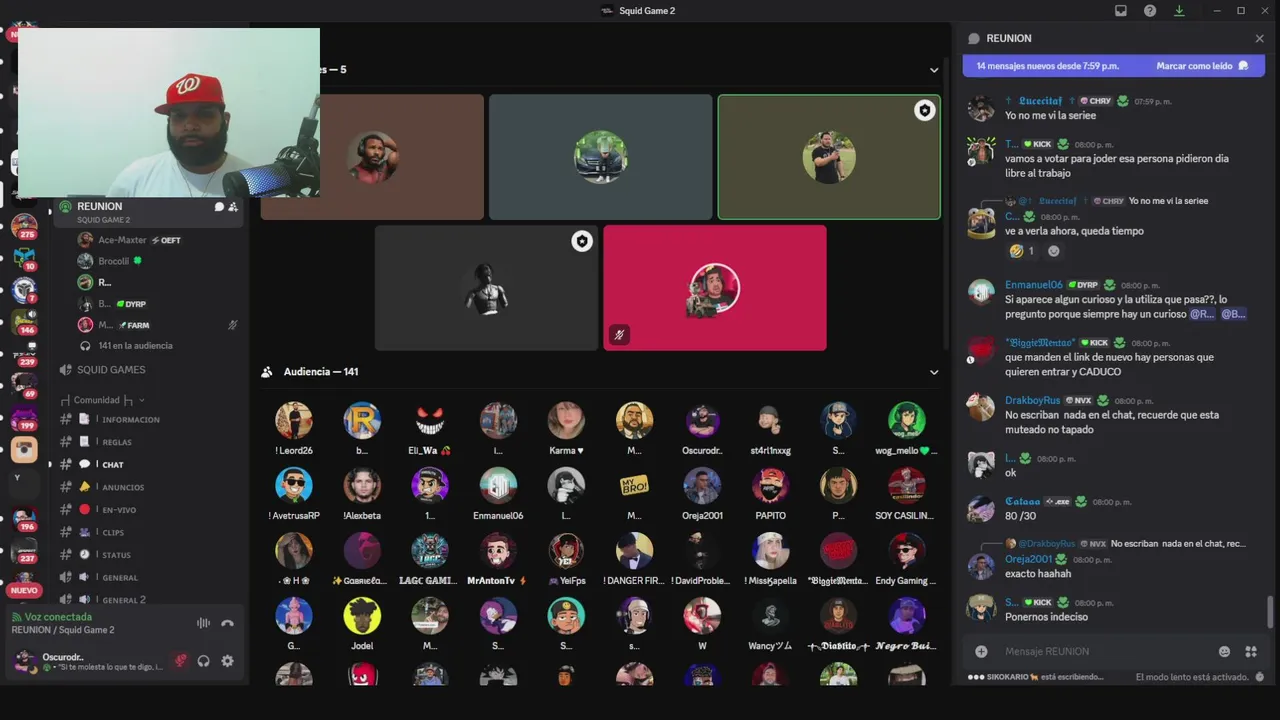Open DrakboyRus profile from chat message
This screenshot has height=720, width=1280.
pos(1032,400)
